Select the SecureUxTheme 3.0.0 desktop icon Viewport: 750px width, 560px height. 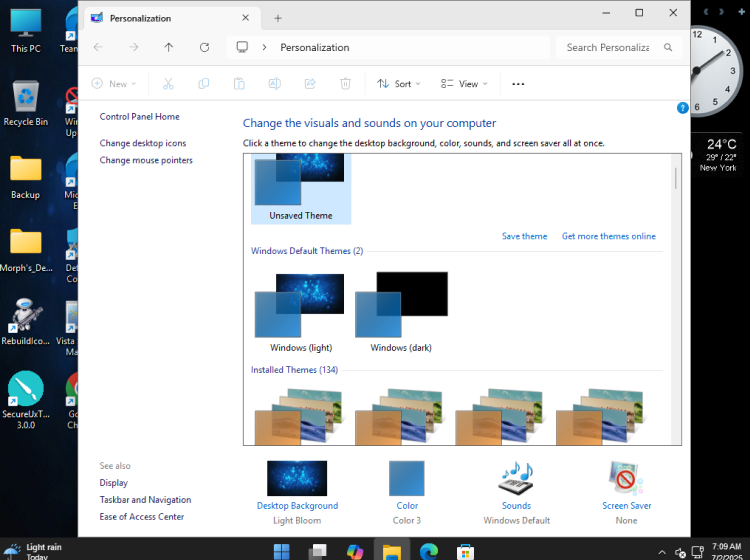pyautogui.click(x=26, y=400)
